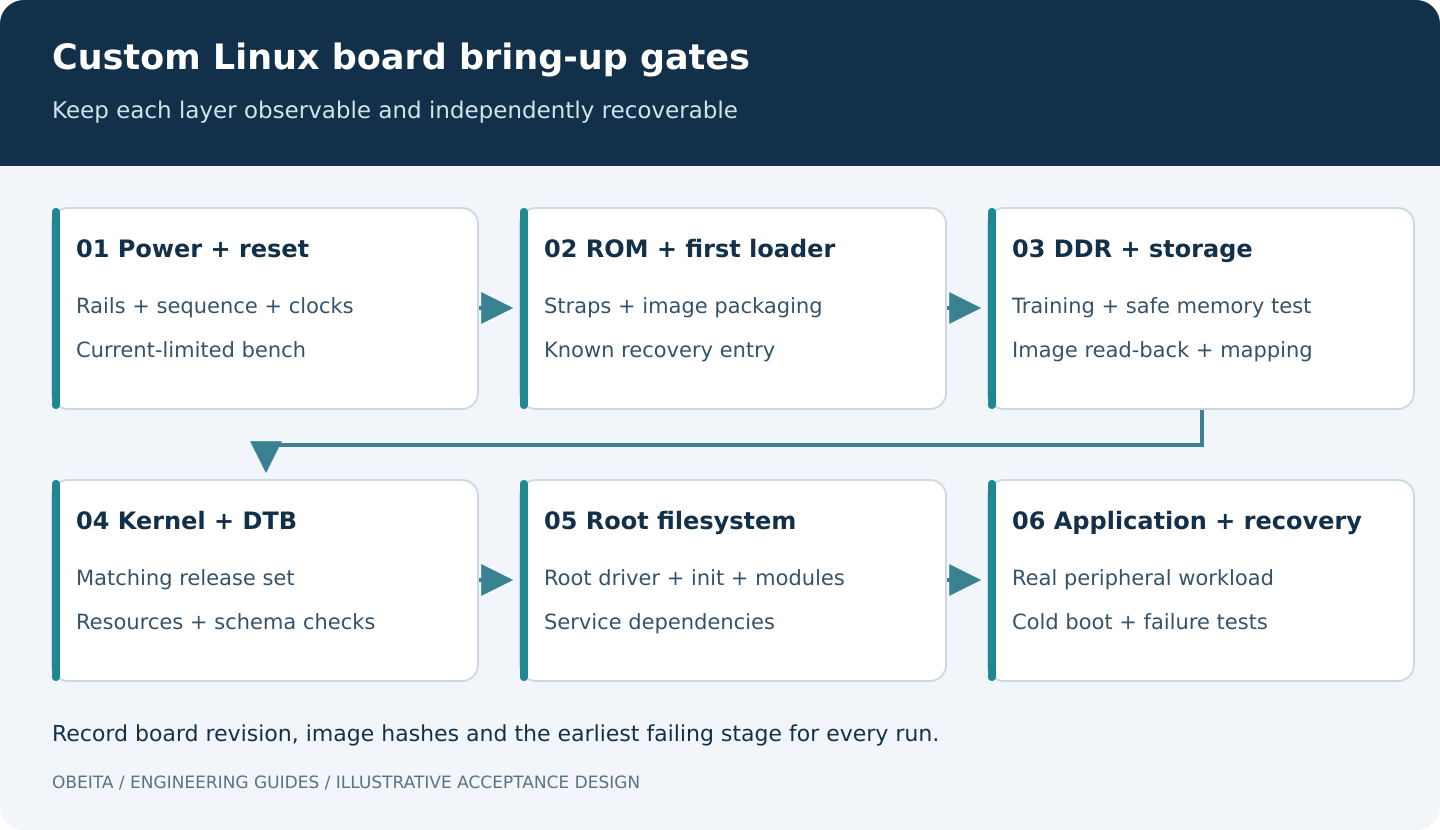Click 'Matching release set' line
Image resolution: width=1440 pixels, height=830 pixels.
coord(185,578)
